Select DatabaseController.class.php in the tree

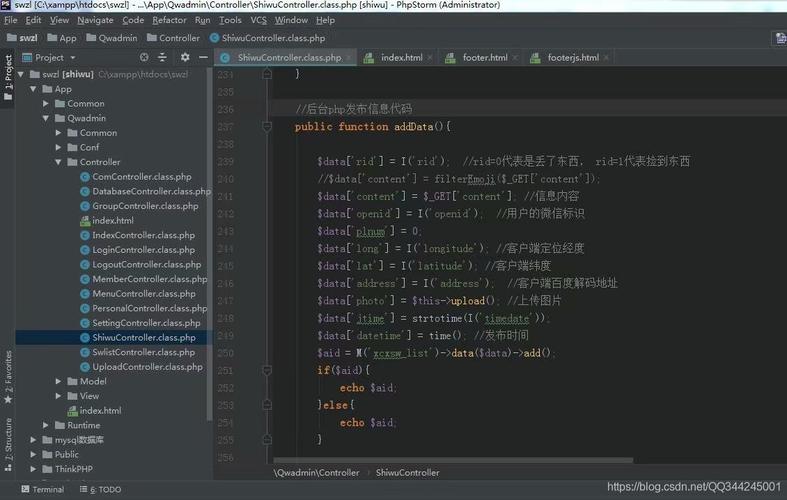pos(151,191)
